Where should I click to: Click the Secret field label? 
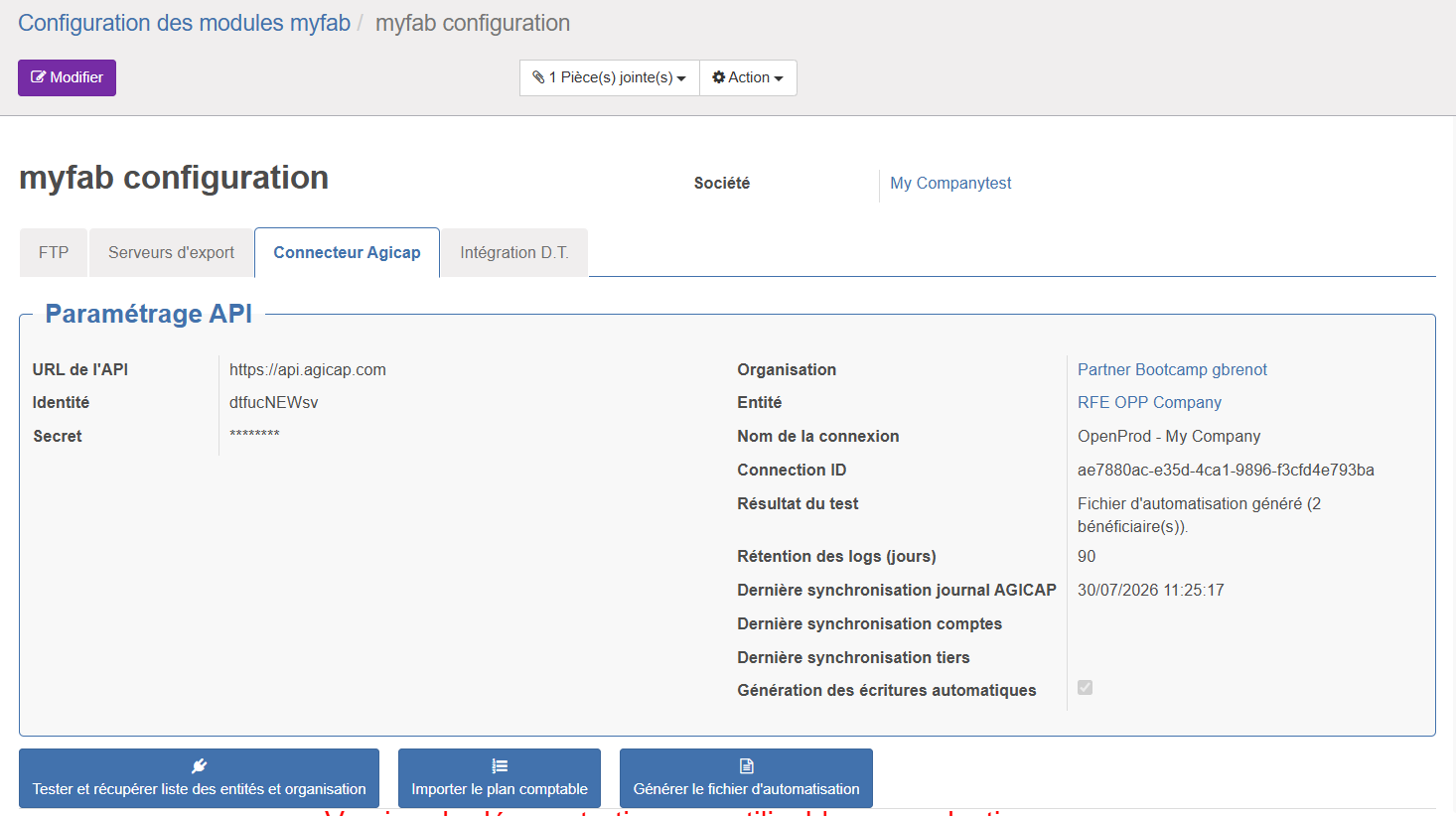tap(58, 437)
